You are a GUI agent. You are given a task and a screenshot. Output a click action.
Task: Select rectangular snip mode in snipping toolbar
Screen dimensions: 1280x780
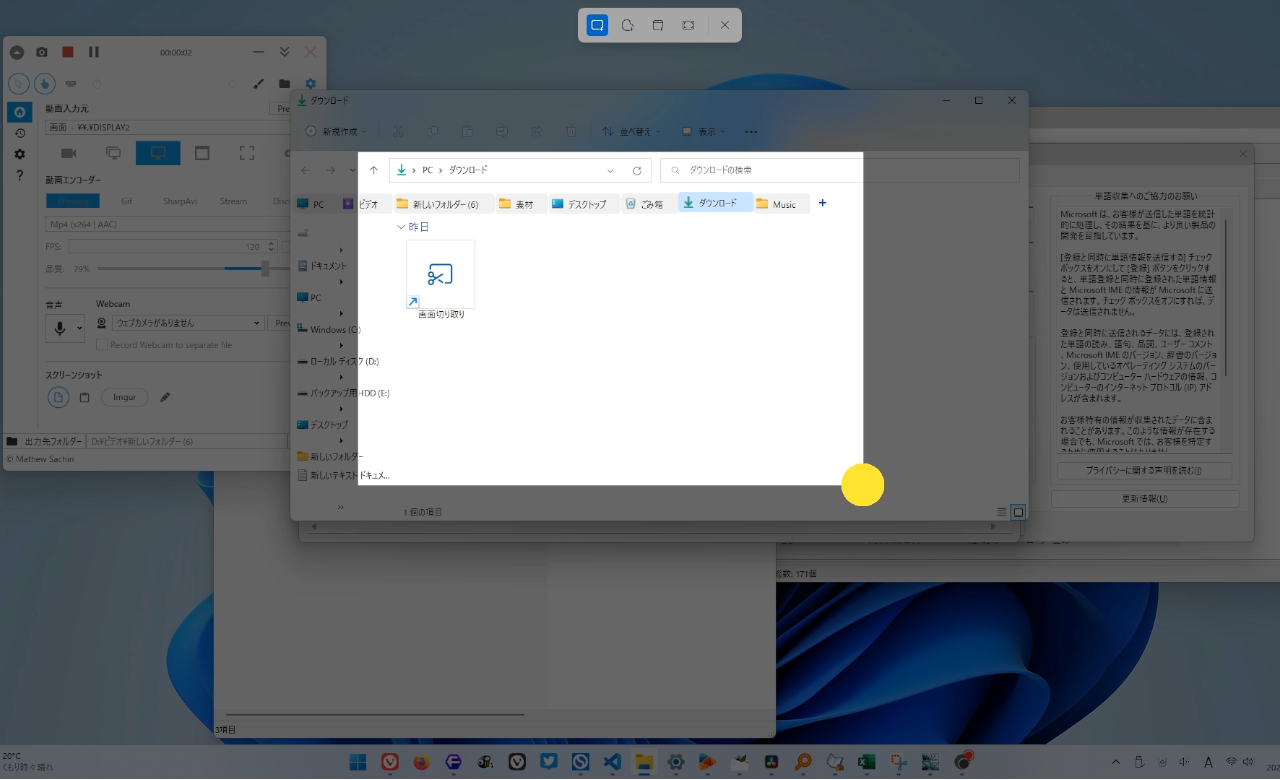point(597,25)
